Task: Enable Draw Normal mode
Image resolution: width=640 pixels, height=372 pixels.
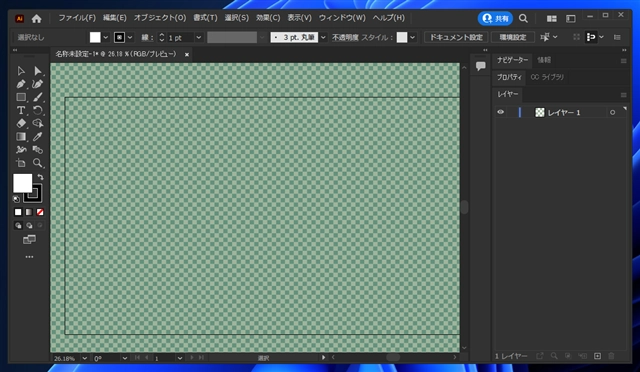Action: coord(18,225)
